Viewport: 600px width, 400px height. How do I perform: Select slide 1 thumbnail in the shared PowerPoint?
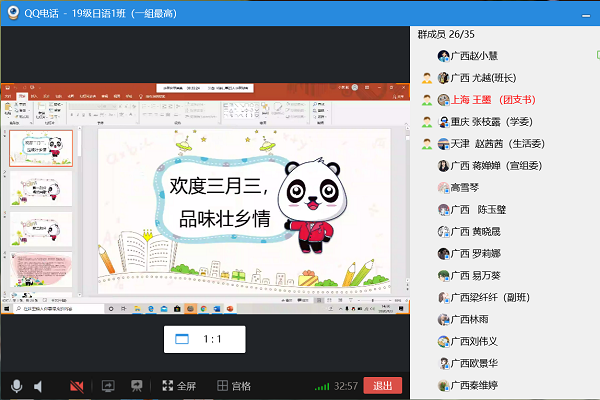[41, 148]
